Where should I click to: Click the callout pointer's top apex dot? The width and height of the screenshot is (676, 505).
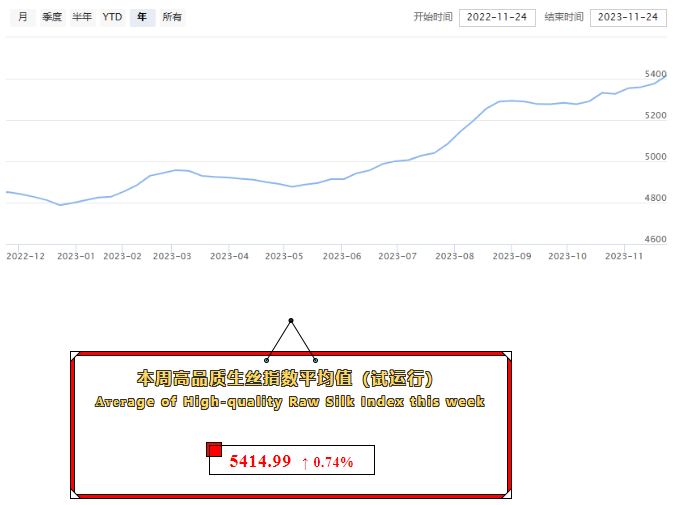291,321
